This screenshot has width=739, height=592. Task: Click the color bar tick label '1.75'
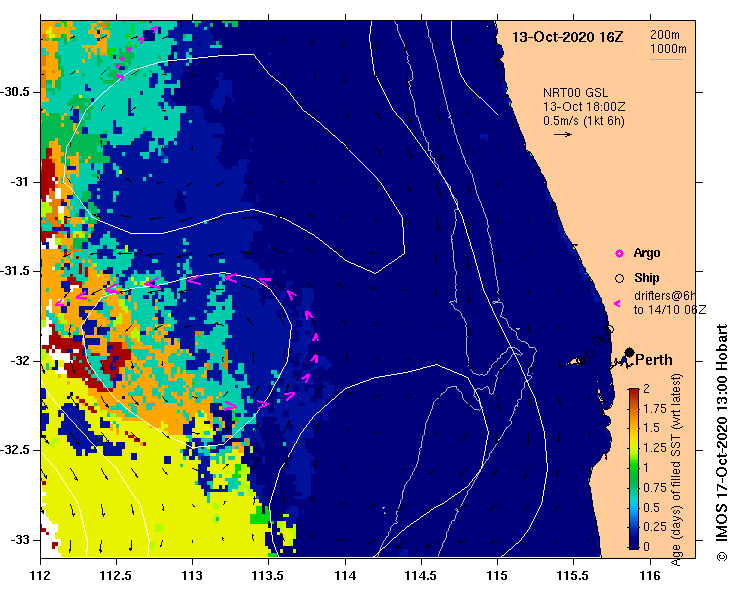pyautogui.click(x=655, y=408)
